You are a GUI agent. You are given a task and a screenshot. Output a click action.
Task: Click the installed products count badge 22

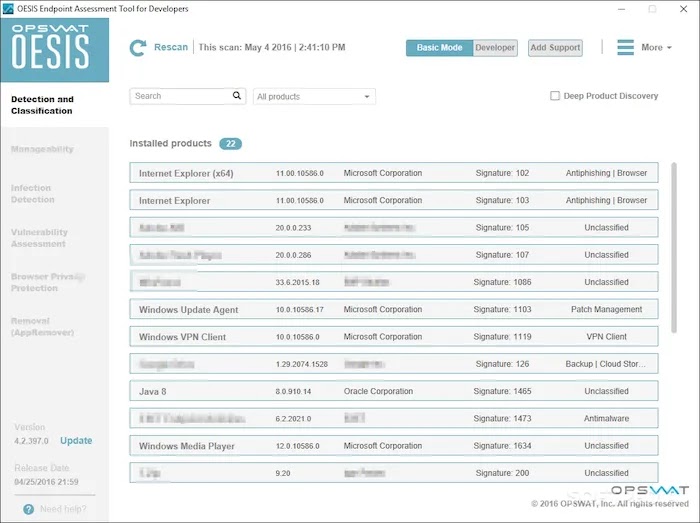[x=230, y=144]
